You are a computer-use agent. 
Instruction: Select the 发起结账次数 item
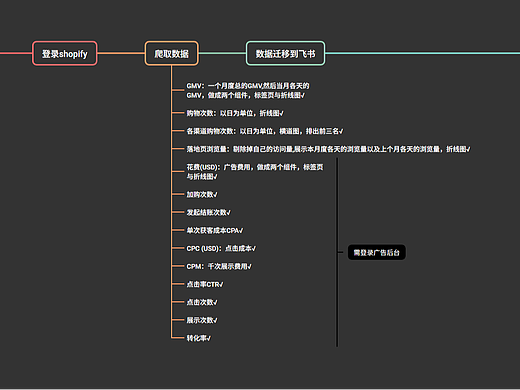tap(208, 212)
